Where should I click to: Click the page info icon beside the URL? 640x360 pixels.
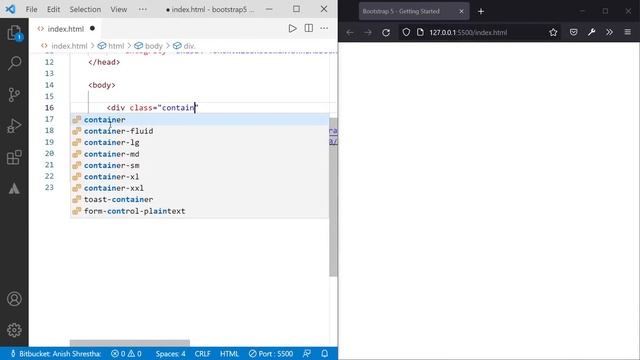click(420, 32)
